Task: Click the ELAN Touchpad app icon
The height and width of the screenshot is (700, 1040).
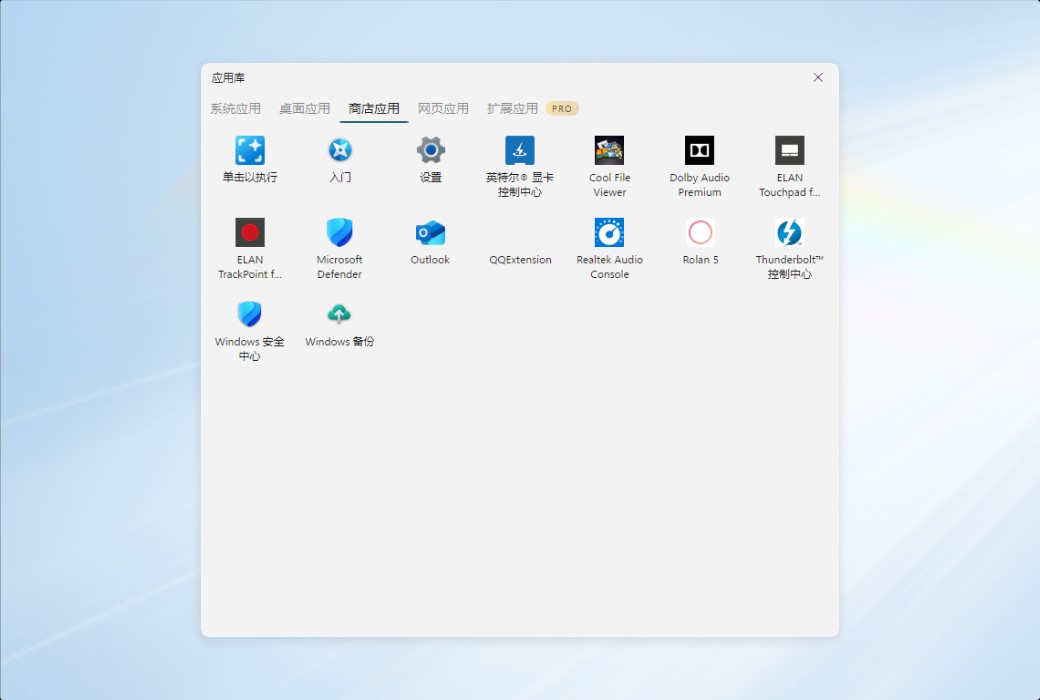Action: (789, 151)
